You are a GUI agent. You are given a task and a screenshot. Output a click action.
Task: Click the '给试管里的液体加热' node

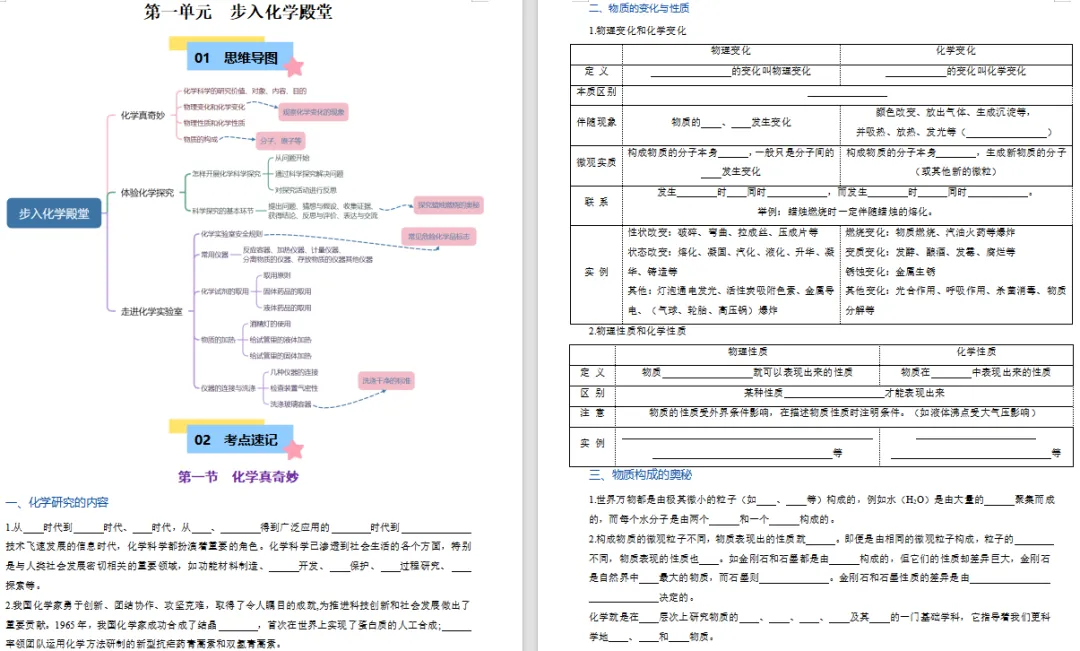pyautogui.click(x=280, y=340)
